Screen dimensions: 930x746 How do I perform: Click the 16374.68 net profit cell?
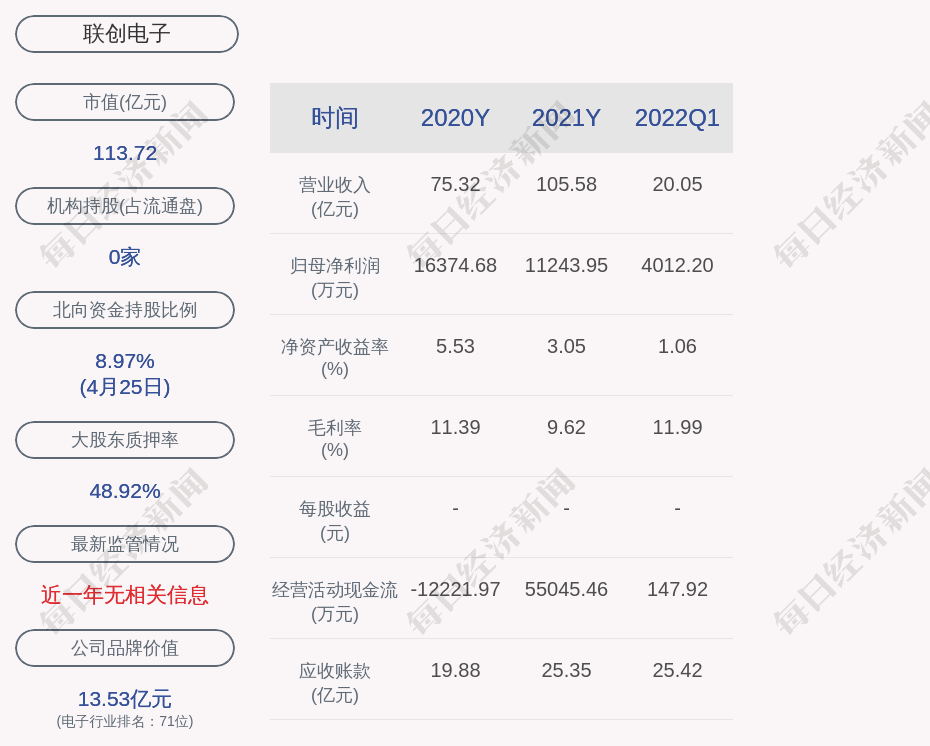click(456, 265)
